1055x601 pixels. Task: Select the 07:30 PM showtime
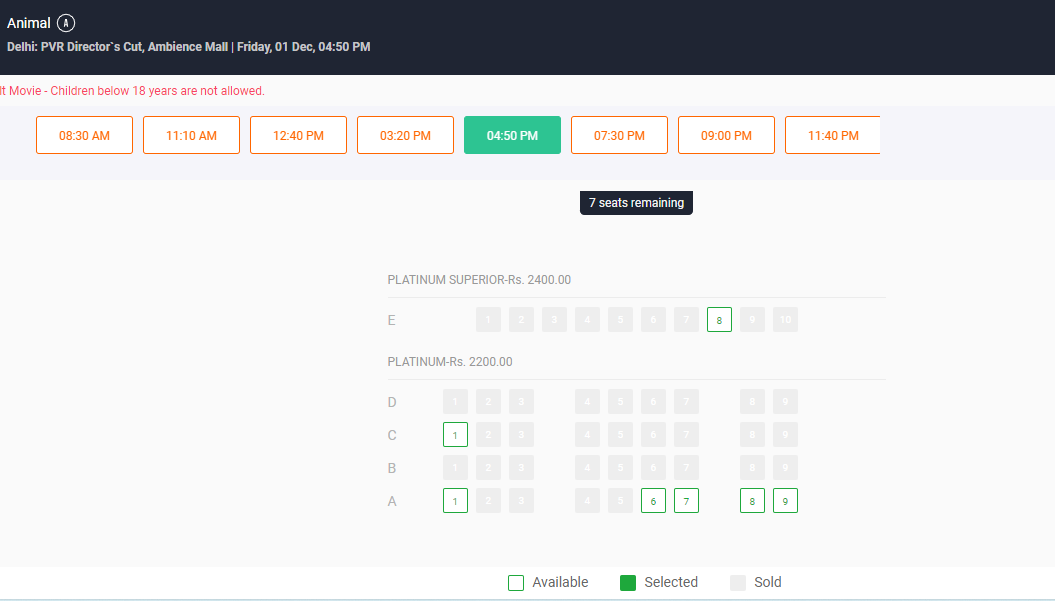[x=619, y=135]
